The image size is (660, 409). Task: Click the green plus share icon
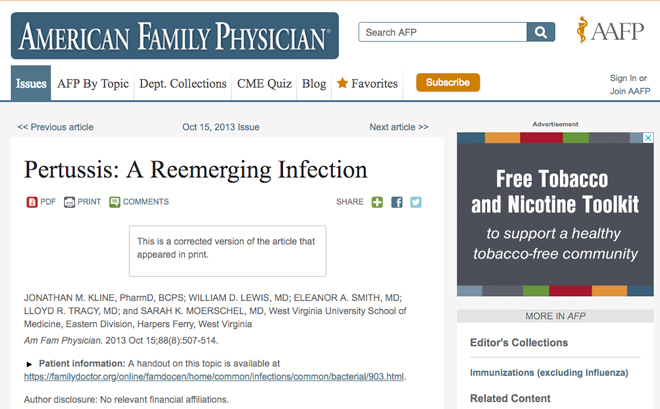(377, 202)
